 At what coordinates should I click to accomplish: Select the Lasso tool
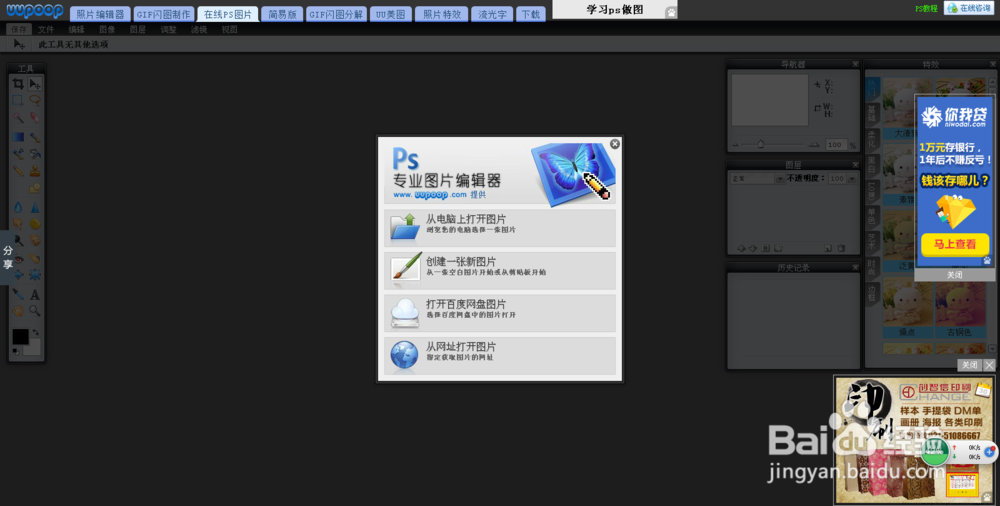(x=34, y=101)
